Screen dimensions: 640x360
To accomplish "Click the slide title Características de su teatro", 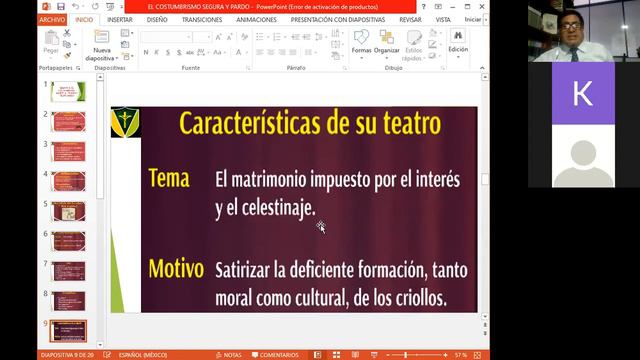I will click(x=310, y=123).
